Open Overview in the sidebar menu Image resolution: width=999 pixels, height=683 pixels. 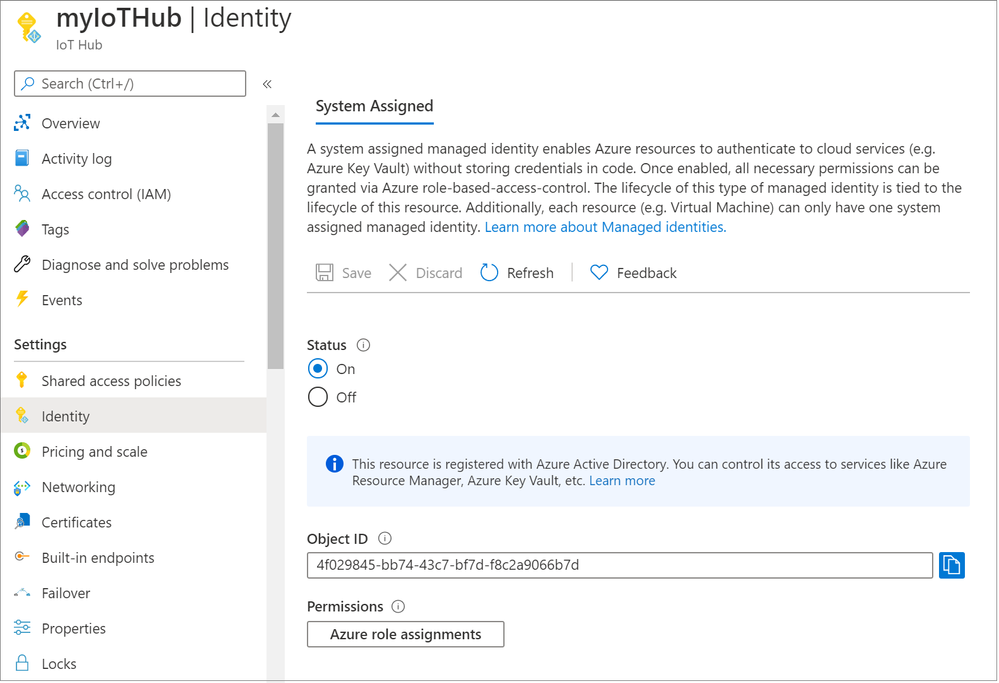tap(71, 123)
